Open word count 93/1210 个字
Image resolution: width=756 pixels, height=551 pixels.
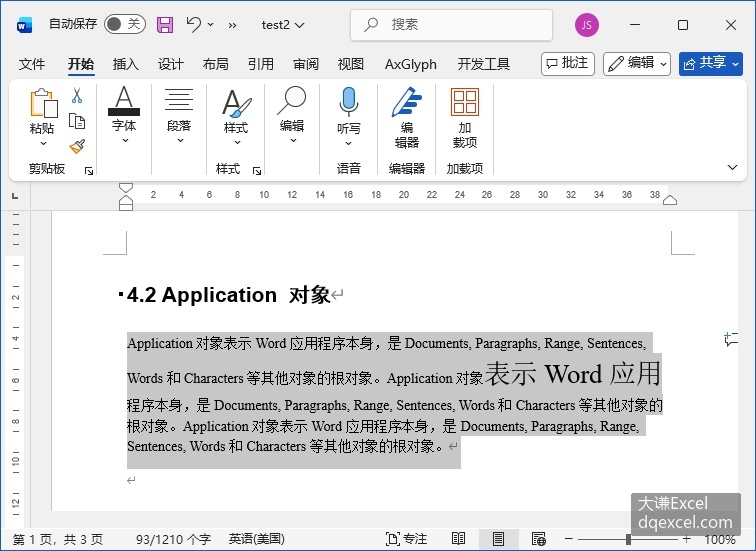(173, 539)
